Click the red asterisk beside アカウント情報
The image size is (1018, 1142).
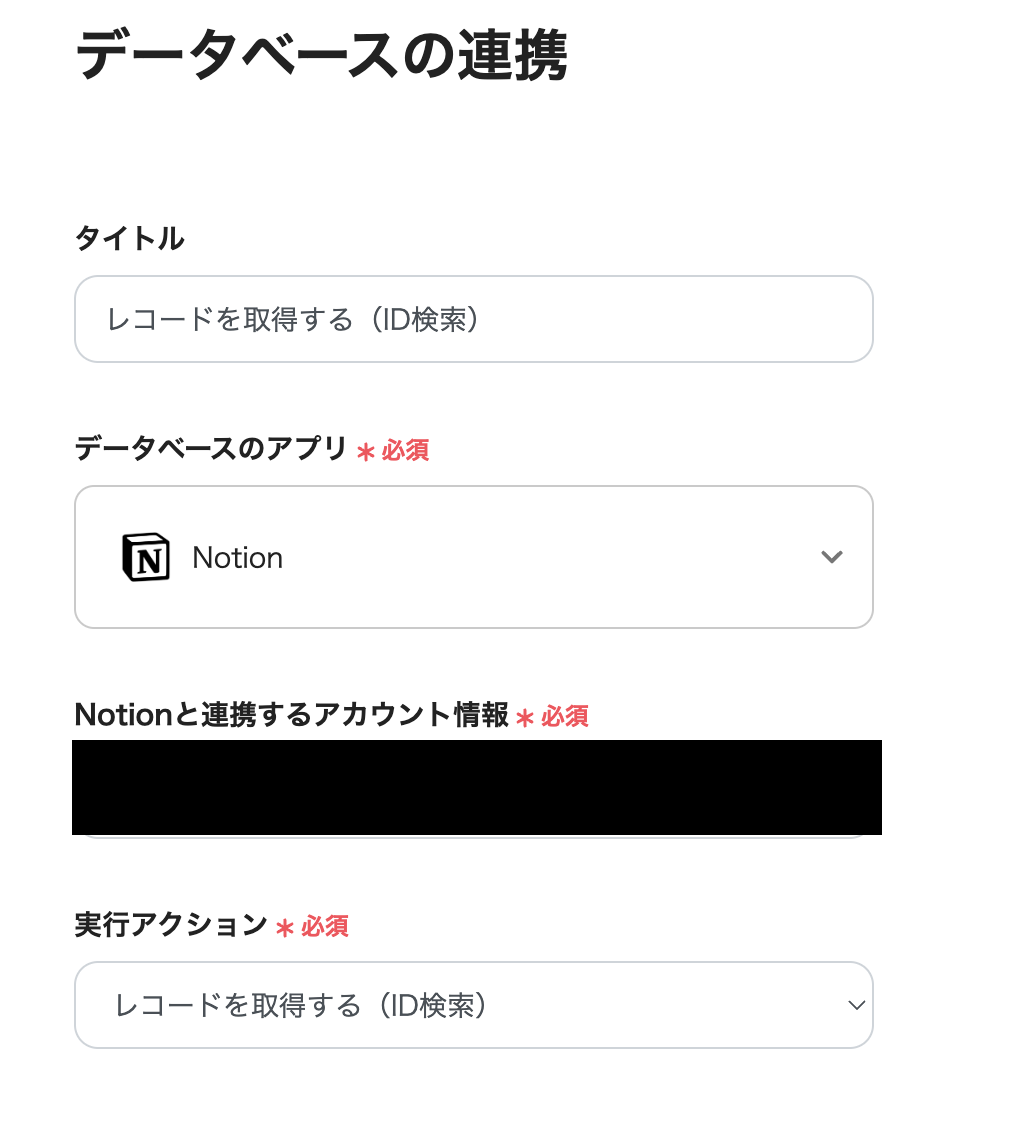(525, 717)
